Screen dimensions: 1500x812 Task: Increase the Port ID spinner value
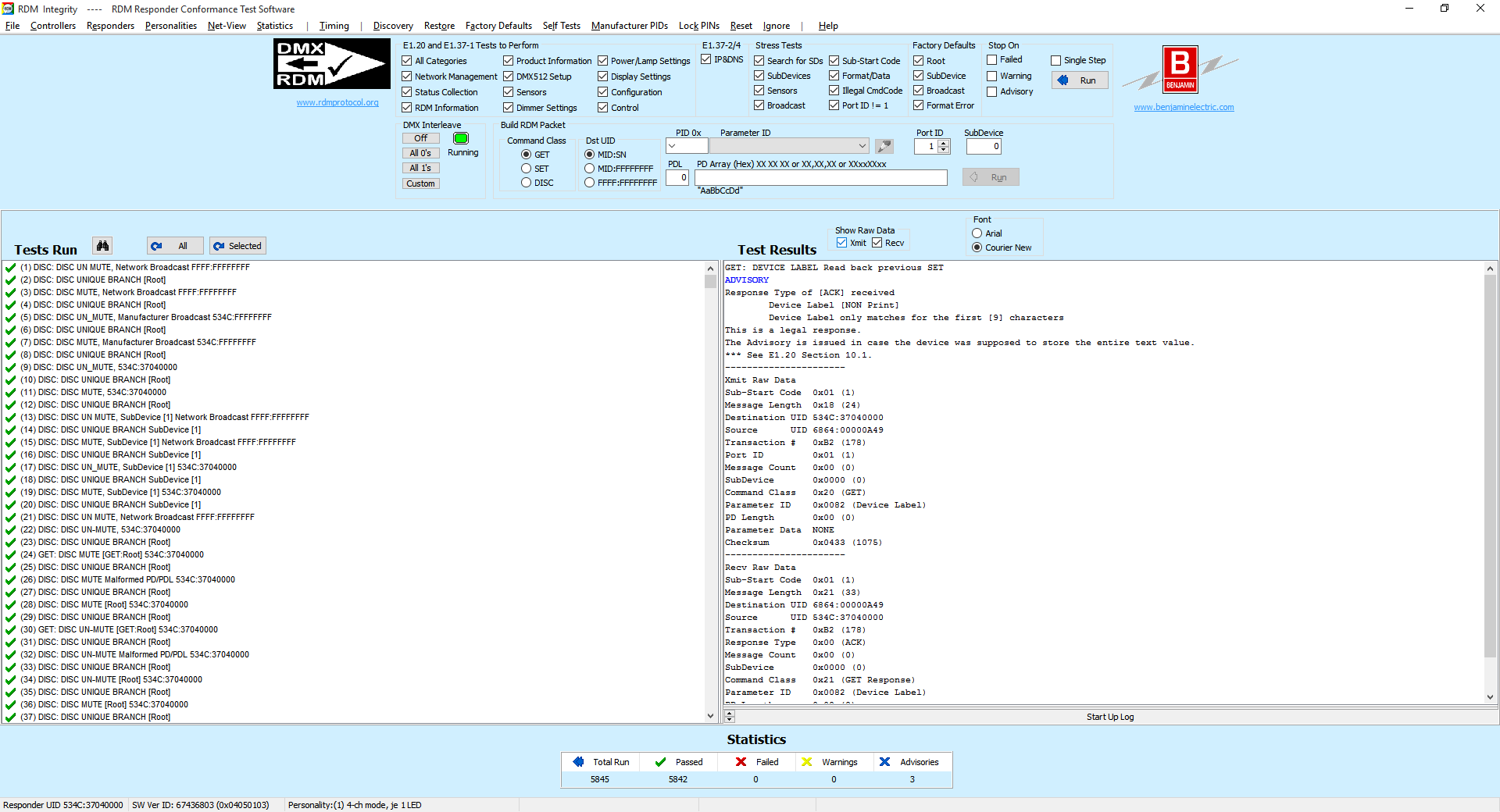coord(944,143)
